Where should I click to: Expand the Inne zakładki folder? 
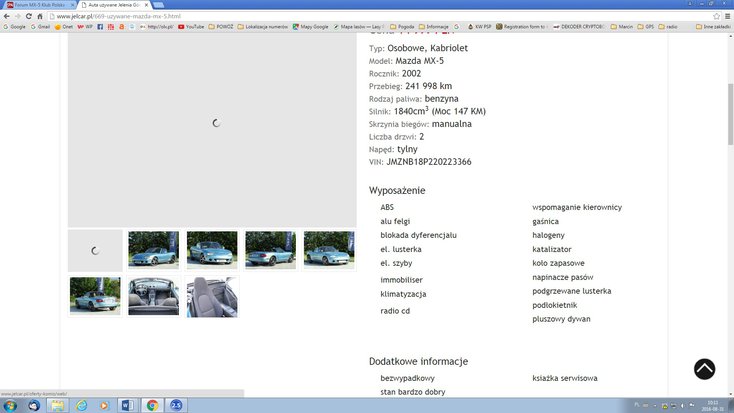(x=713, y=27)
